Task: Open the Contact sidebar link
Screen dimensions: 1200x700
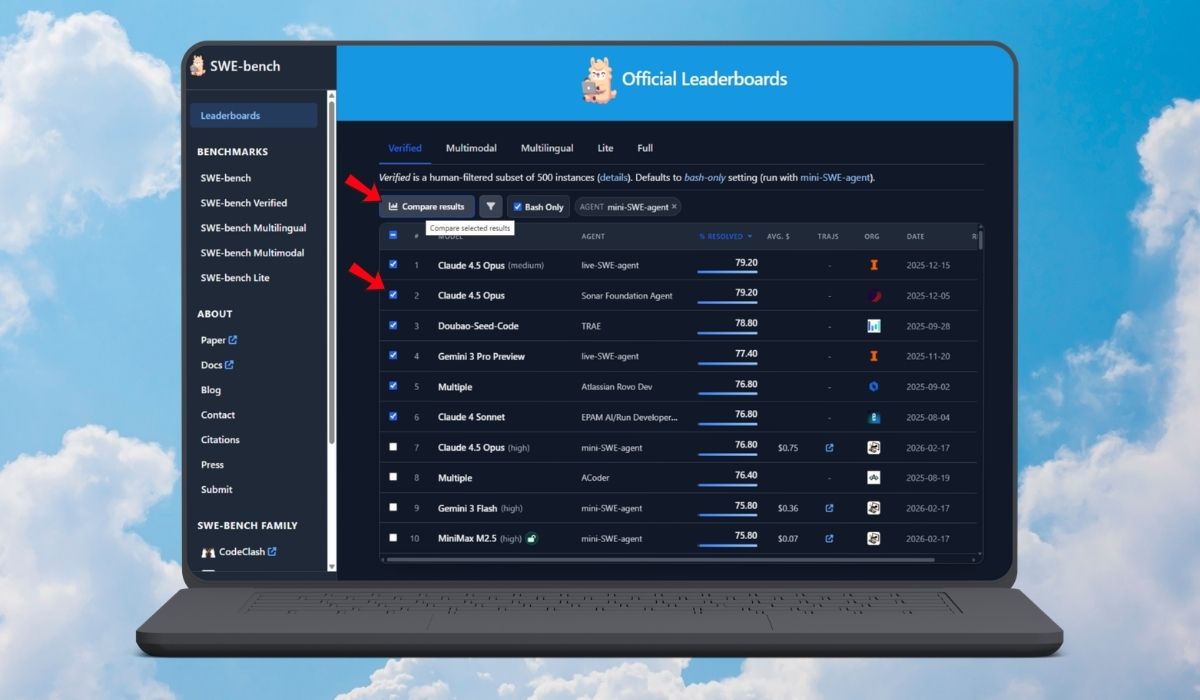Action: tap(218, 415)
